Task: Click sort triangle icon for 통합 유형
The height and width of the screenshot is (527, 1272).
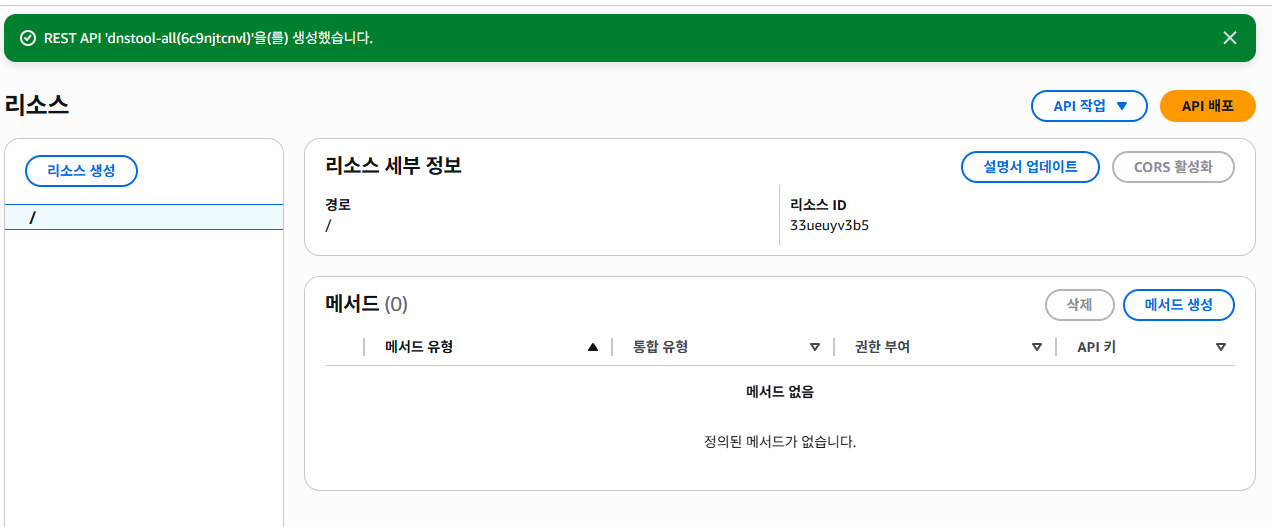Action: [x=815, y=347]
